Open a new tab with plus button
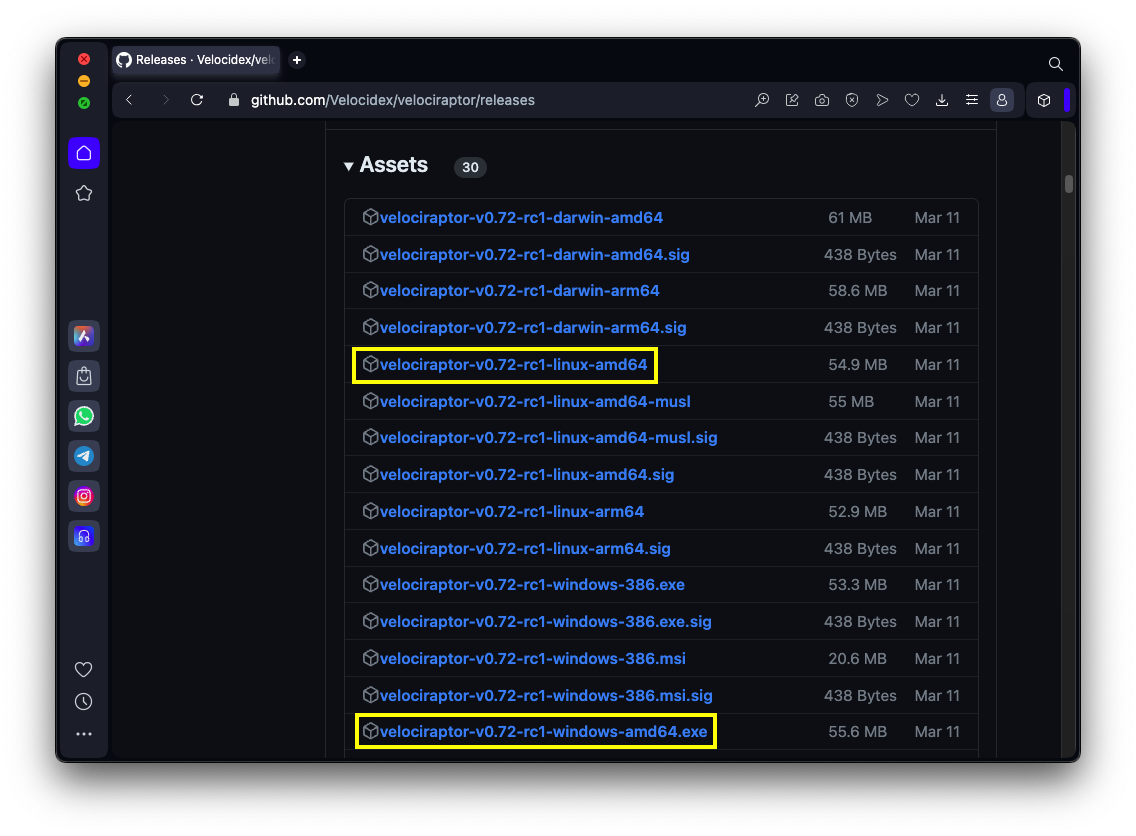 (296, 60)
